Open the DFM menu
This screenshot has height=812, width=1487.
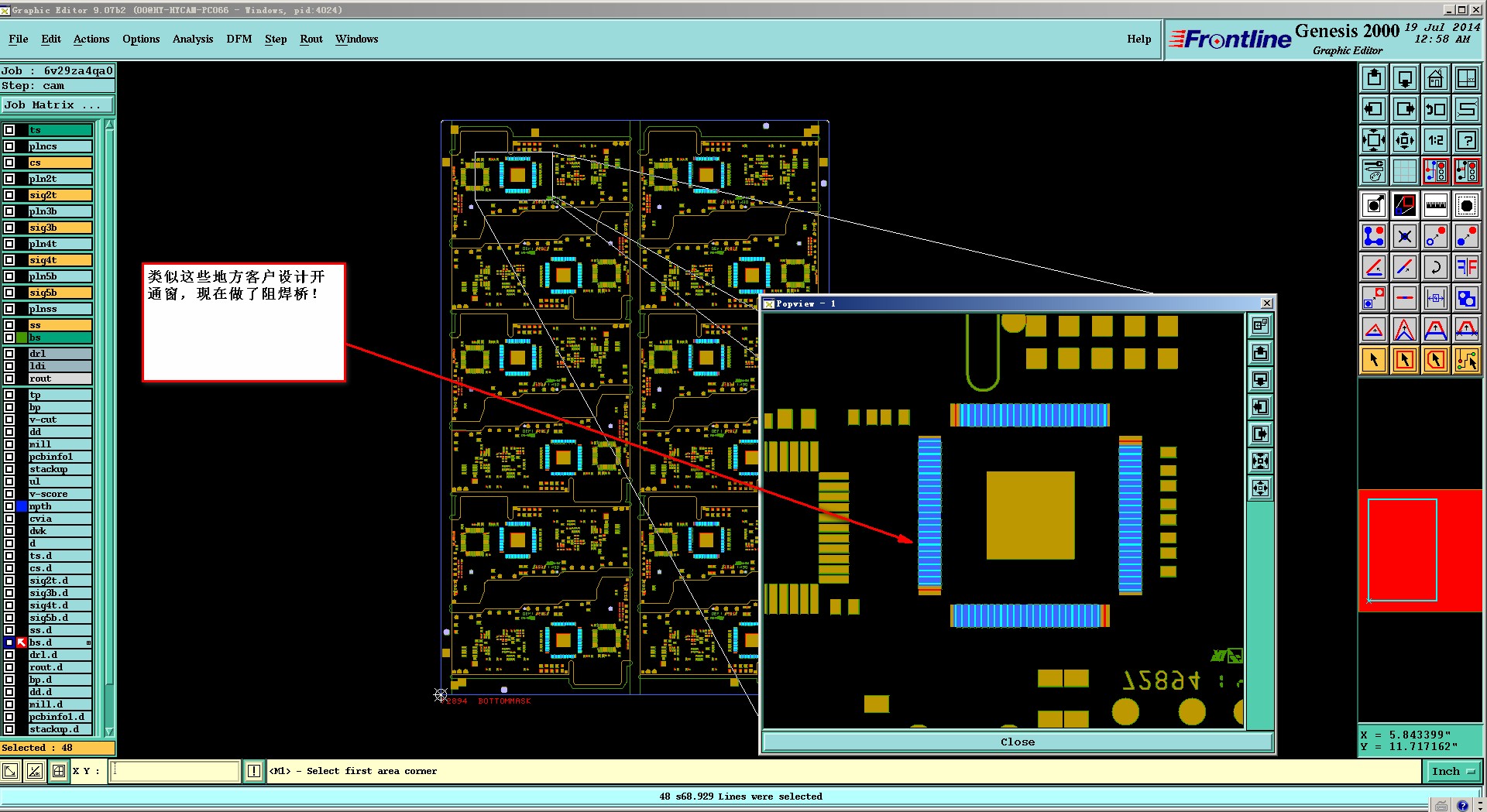pyautogui.click(x=239, y=39)
